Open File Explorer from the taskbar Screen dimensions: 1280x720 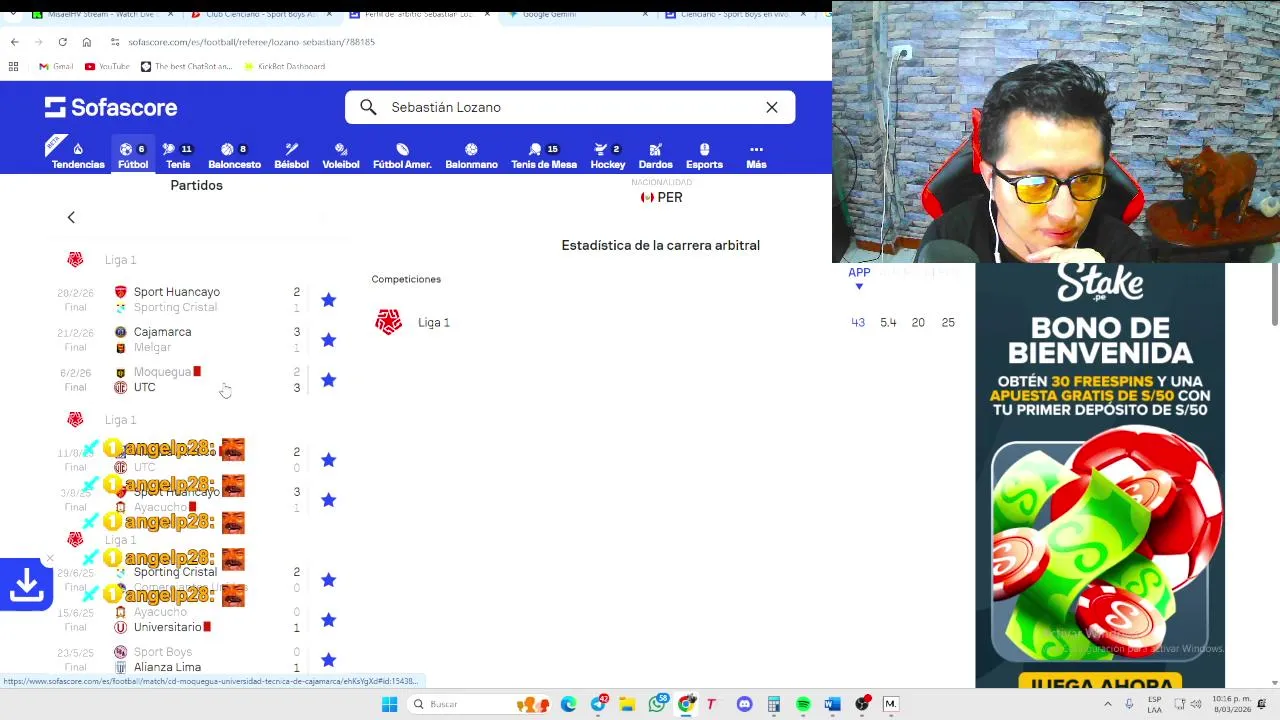click(x=628, y=704)
